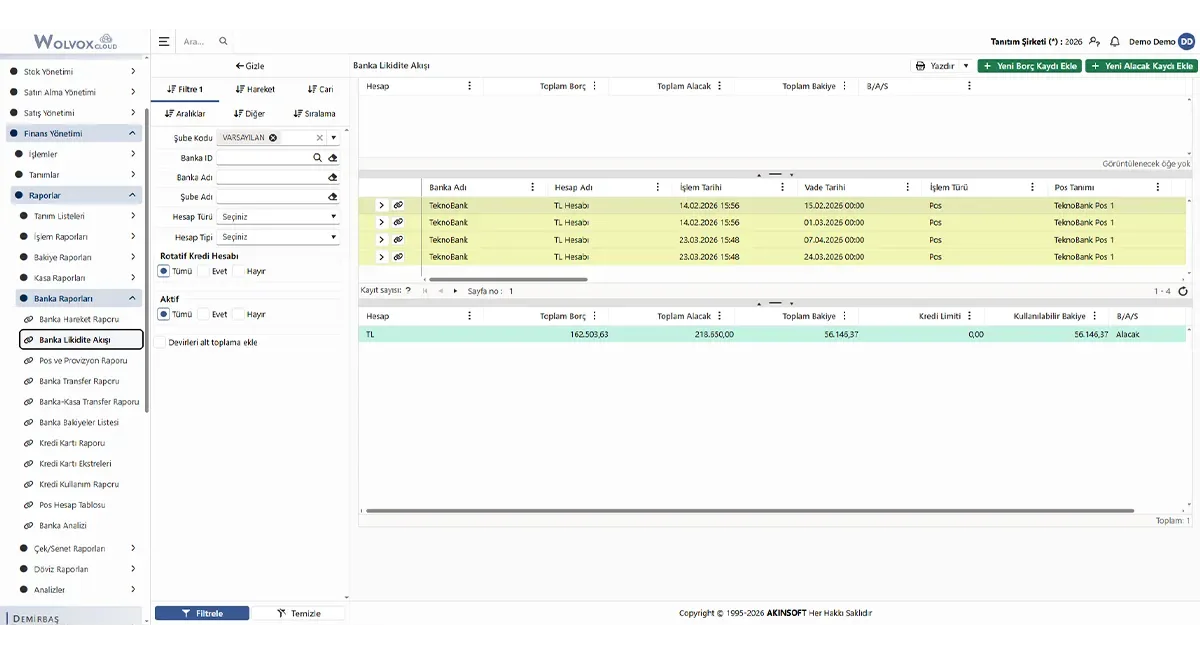Open Hesap Adı column options menu
Screen dimensions: 1200x653
pyautogui.click(x=657, y=187)
